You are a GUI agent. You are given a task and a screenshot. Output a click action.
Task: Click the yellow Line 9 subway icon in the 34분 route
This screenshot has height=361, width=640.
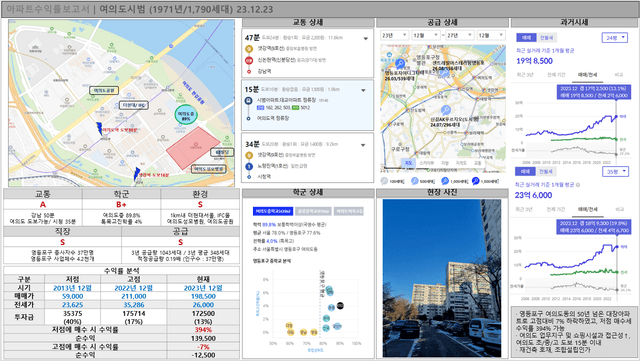coord(249,155)
